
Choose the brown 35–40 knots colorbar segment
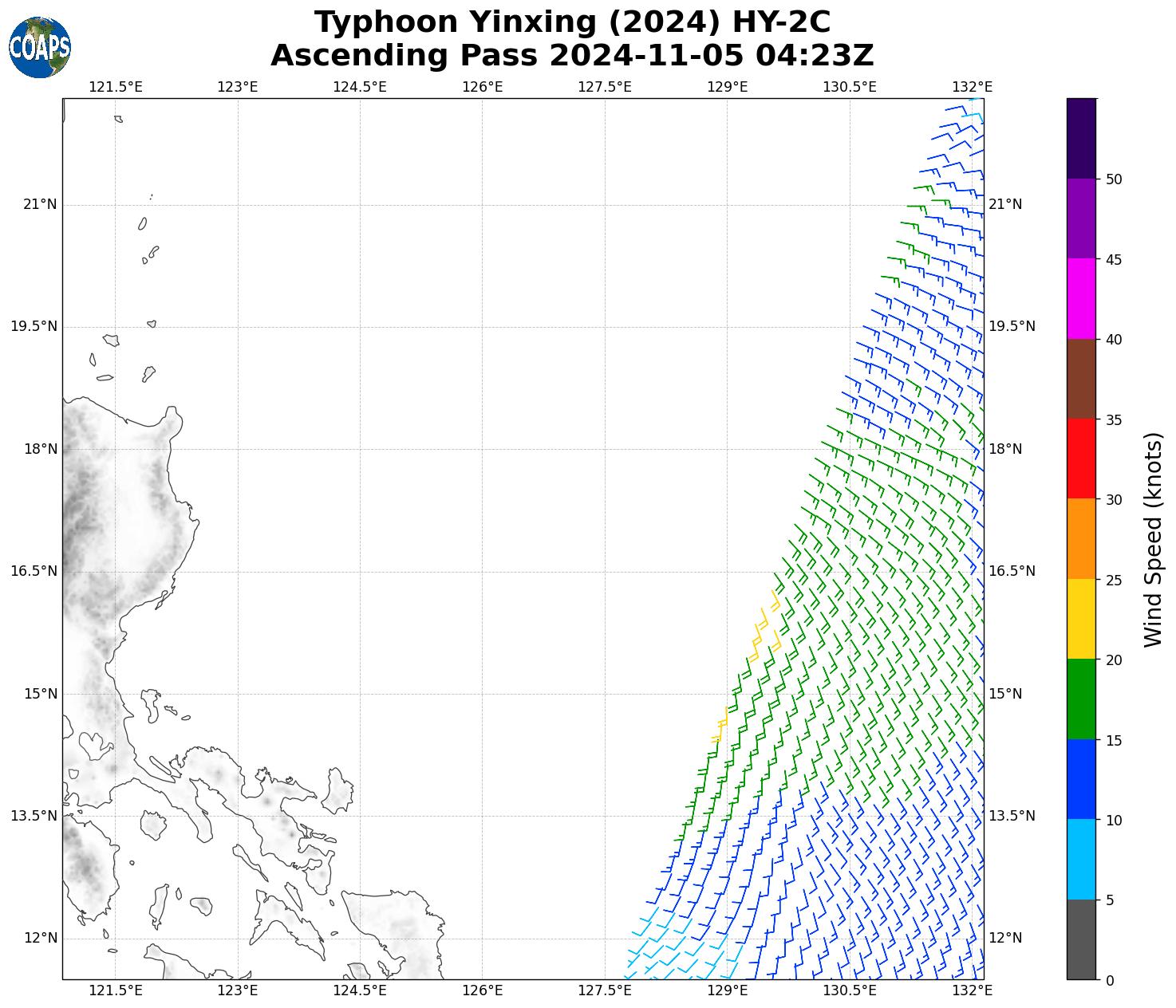click(1081, 379)
